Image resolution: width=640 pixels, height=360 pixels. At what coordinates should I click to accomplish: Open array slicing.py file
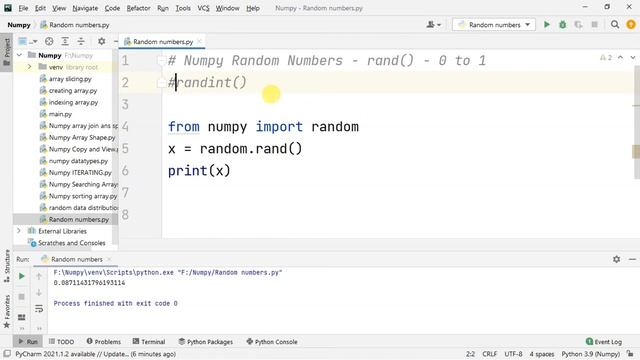(x=70, y=79)
